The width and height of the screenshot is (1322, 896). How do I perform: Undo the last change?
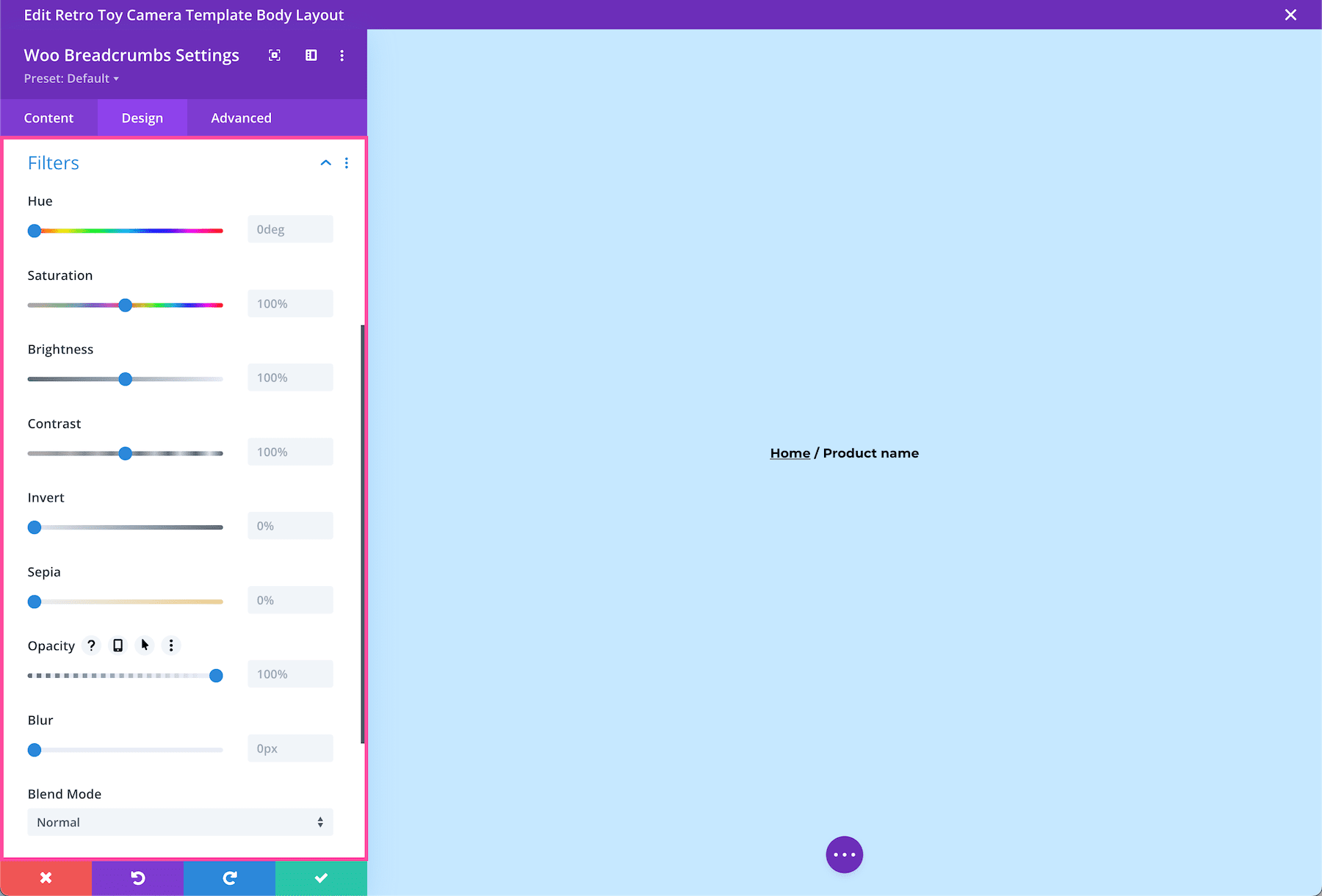click(x=137, y=878)
